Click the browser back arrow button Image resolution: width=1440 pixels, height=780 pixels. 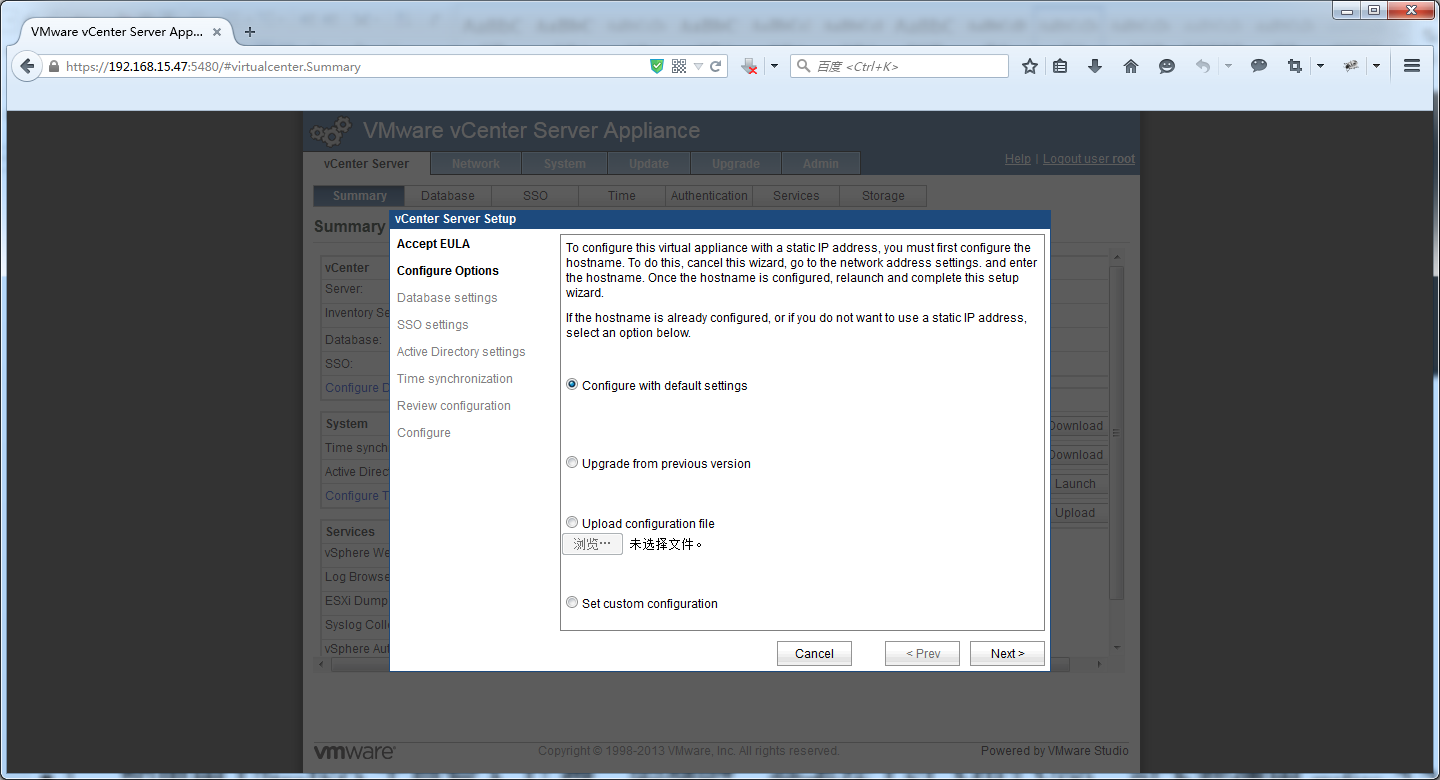27,66
